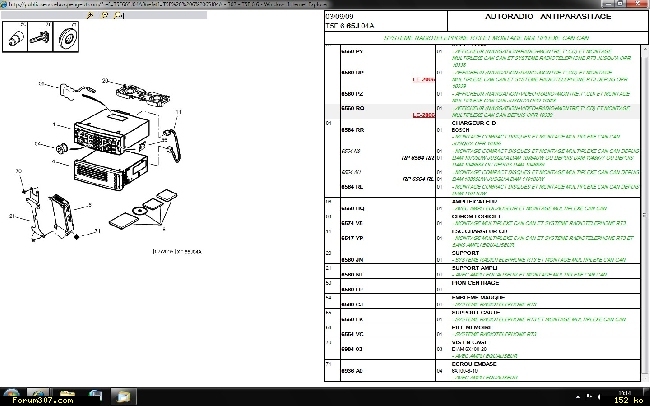The image size is (650, 406).
Task: Open the highlighted active taskbar application
Action: click(x=123, y=396)
